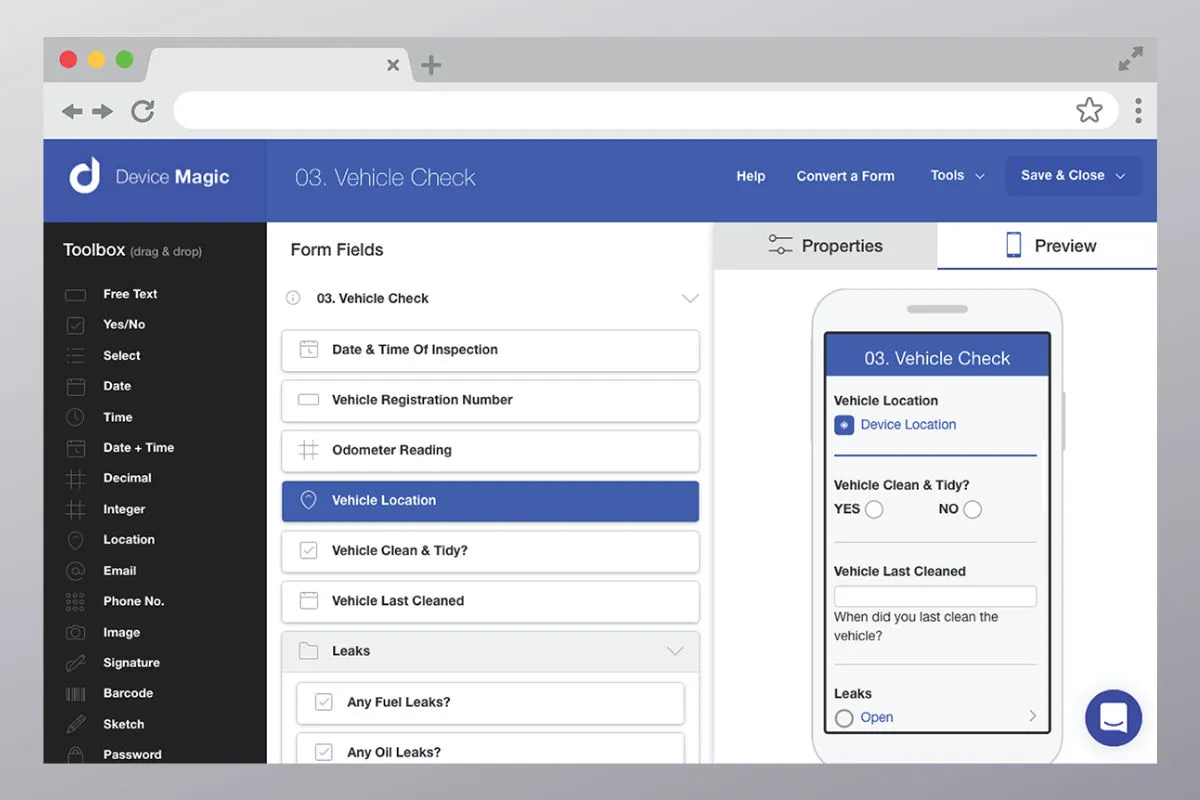Click the Vehicle Last Cleaned input box

click(935, 596)
